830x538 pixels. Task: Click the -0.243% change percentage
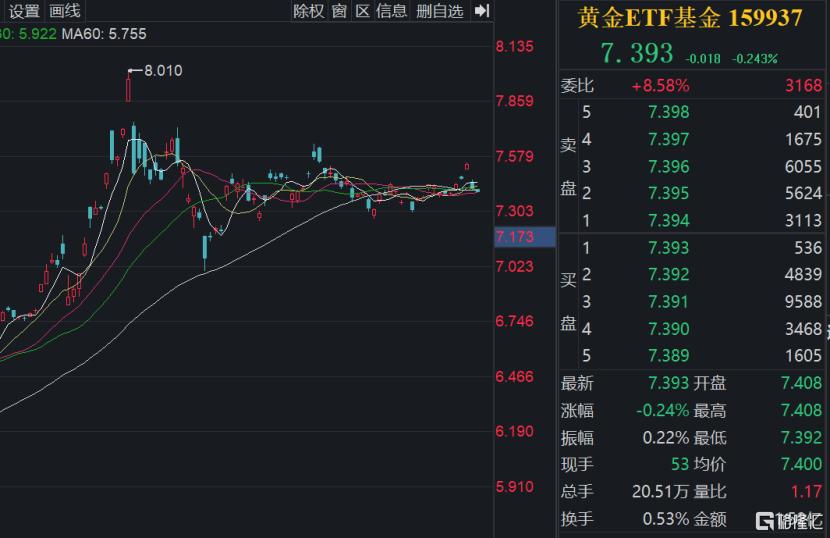click(x=755, y=58)
